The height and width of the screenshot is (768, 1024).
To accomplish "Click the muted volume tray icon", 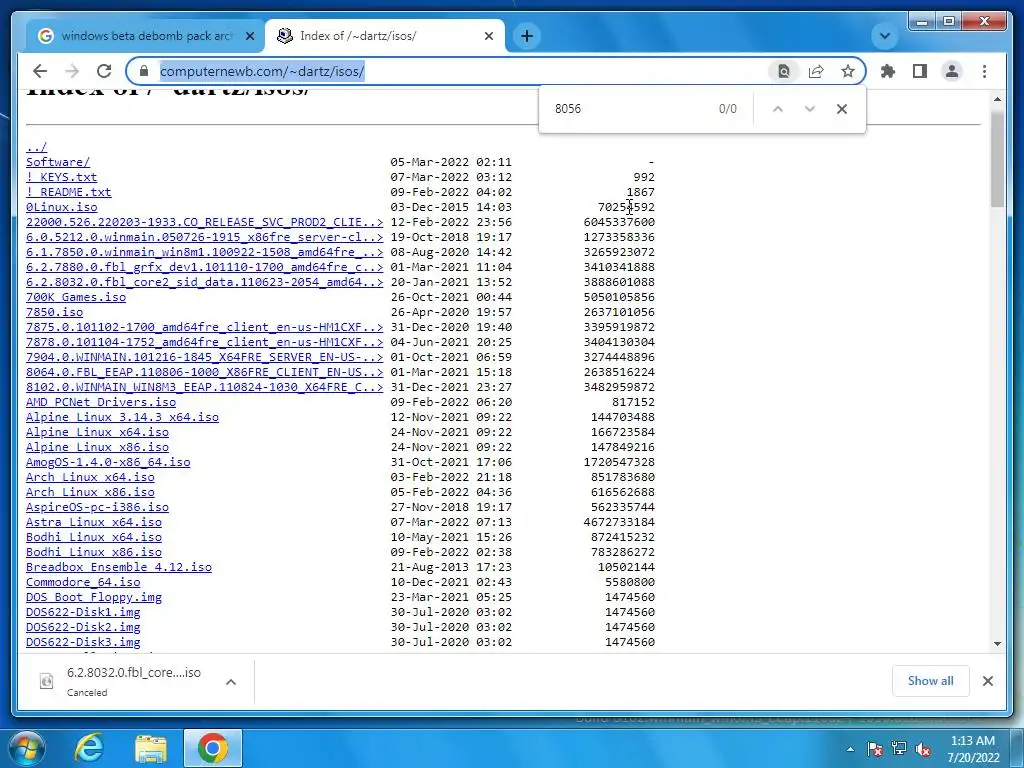I will 923,749.
